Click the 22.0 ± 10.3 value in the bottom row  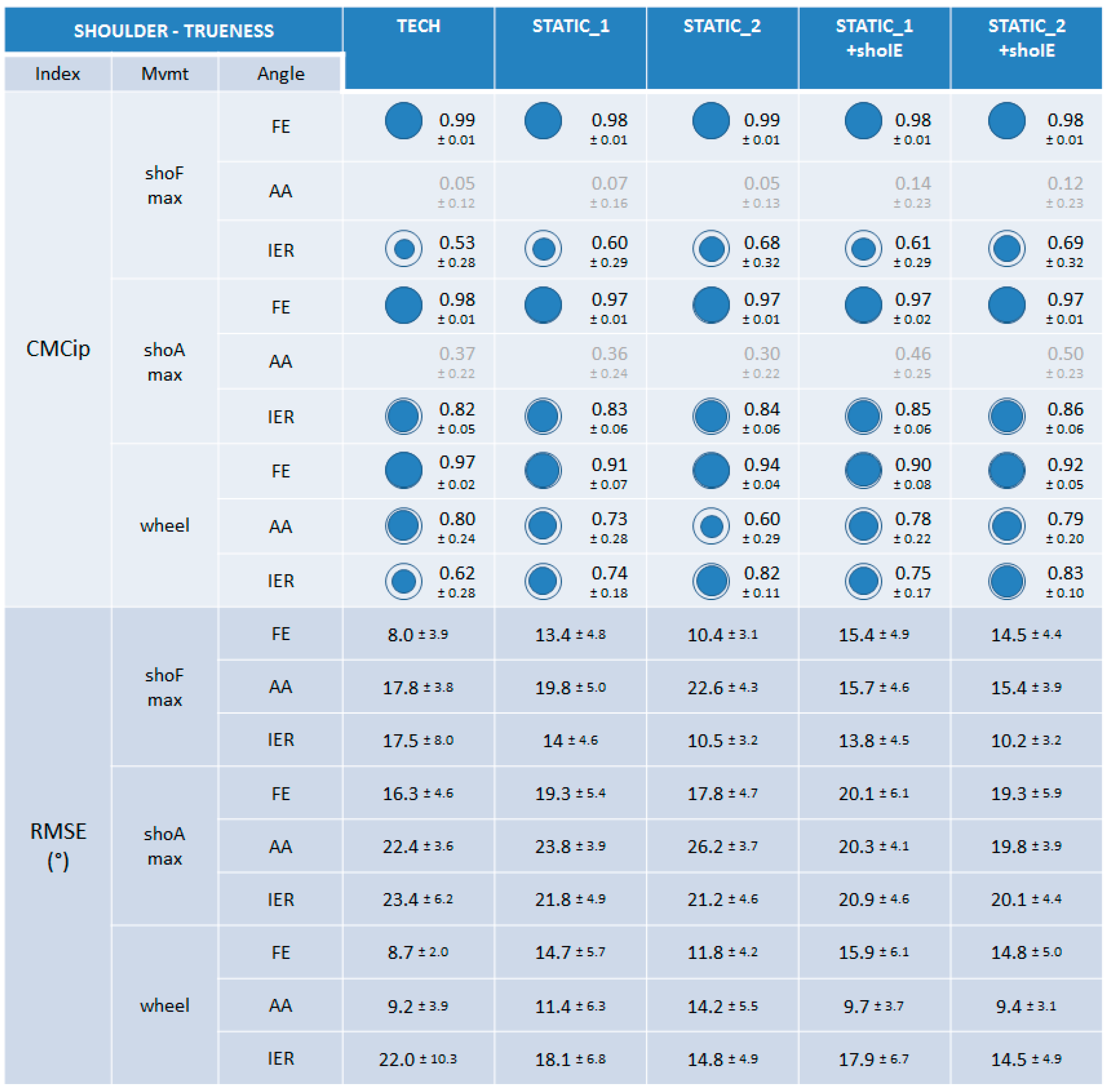point(417,1059)
